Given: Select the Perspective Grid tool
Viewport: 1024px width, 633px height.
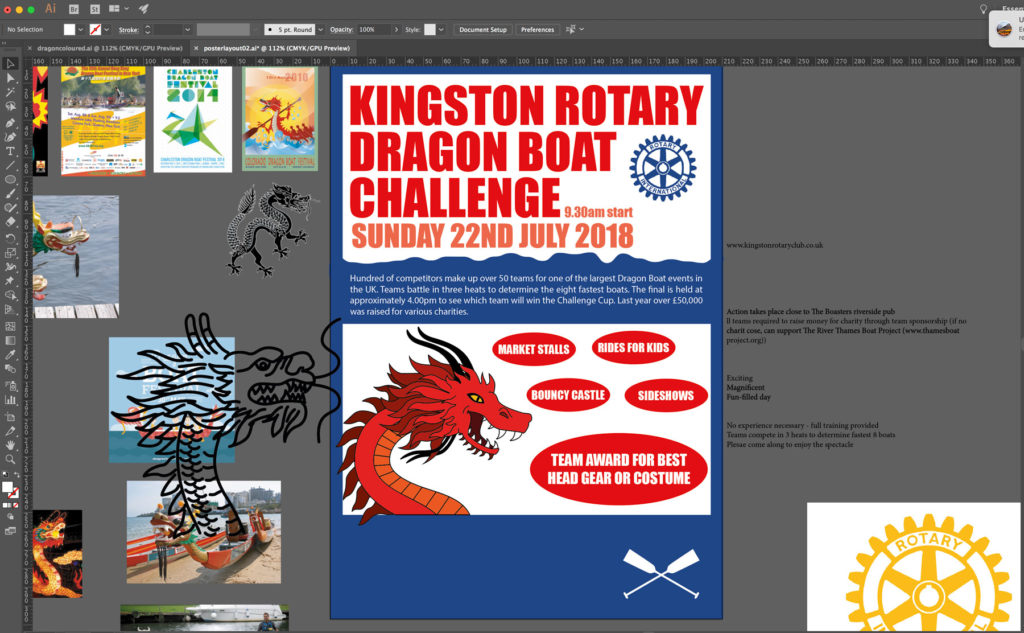Looking at the screenshot, I should 10,310.
